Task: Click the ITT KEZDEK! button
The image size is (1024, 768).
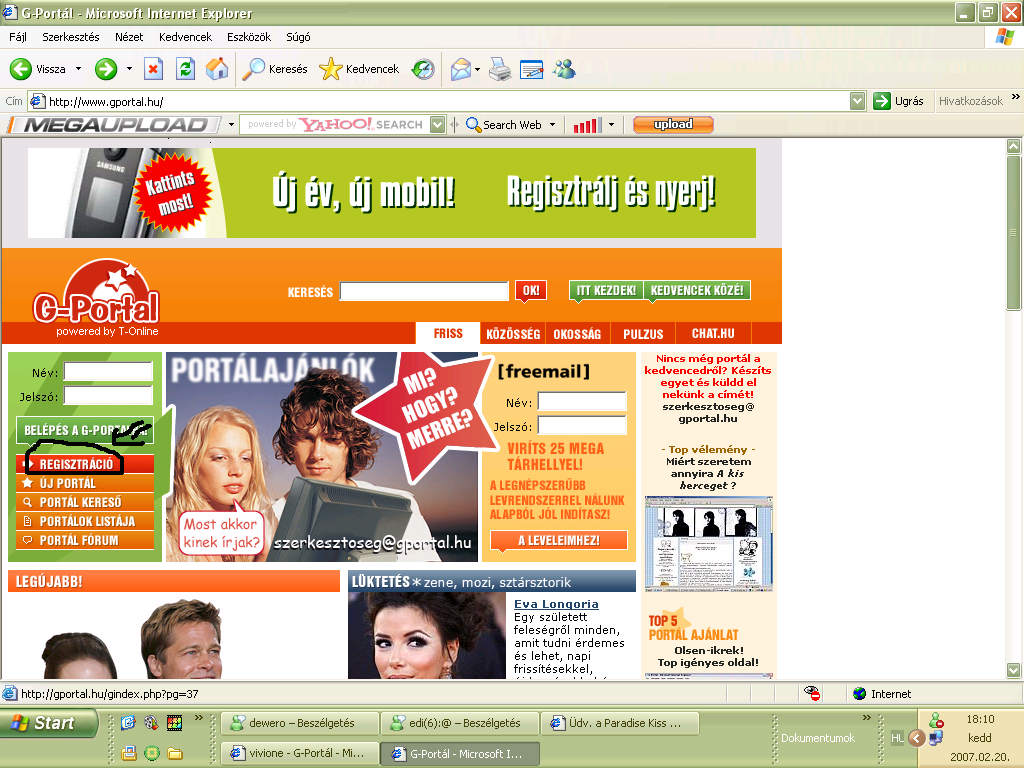Action: pos(606,291)
